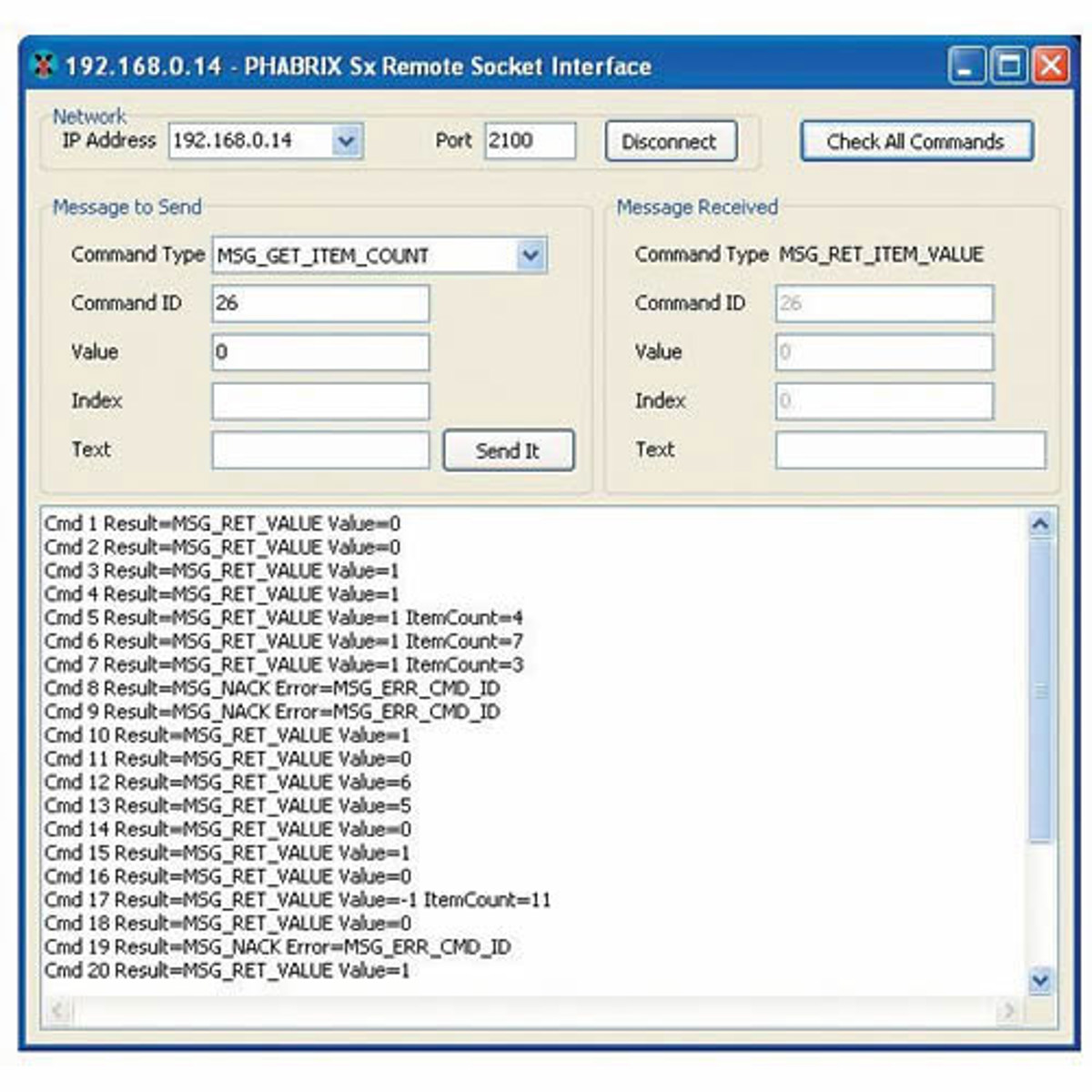Viewport: 1092px width, 1092px height.
Task: Click the received type text MSG_RET_ITEM_VALUE
Action: tap(881, 255)
